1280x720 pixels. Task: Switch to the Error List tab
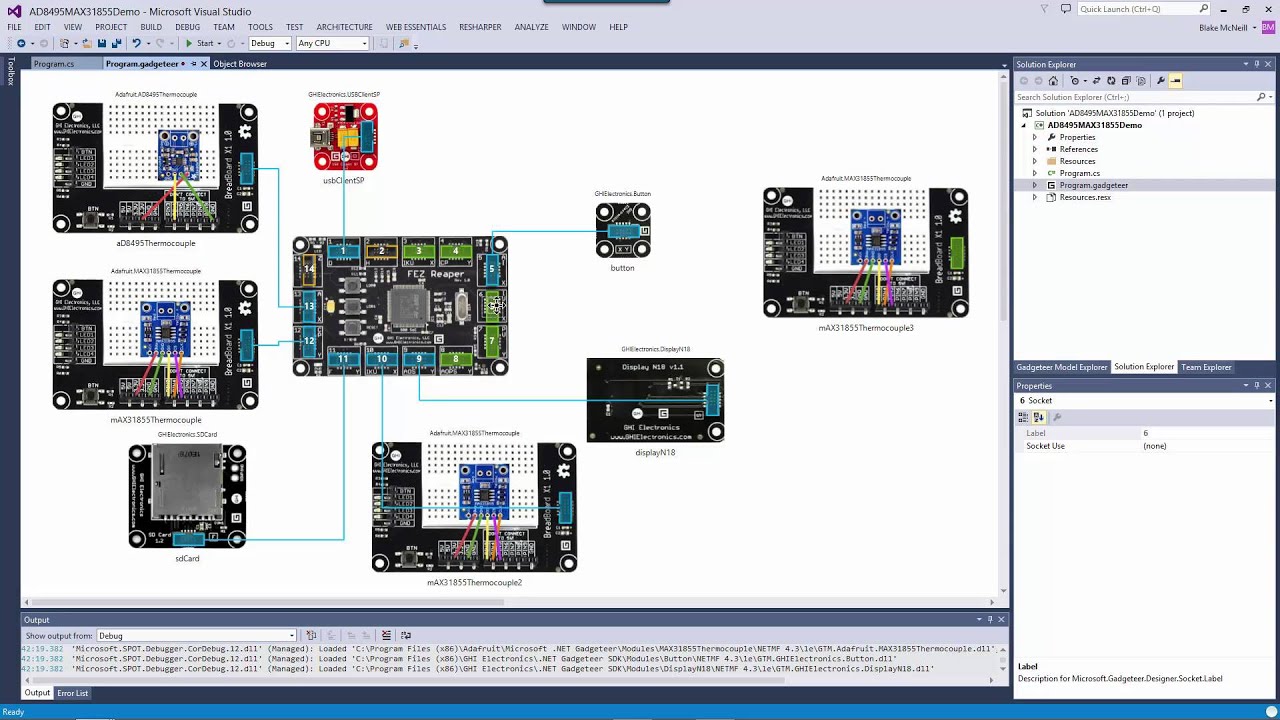point(72,693)
